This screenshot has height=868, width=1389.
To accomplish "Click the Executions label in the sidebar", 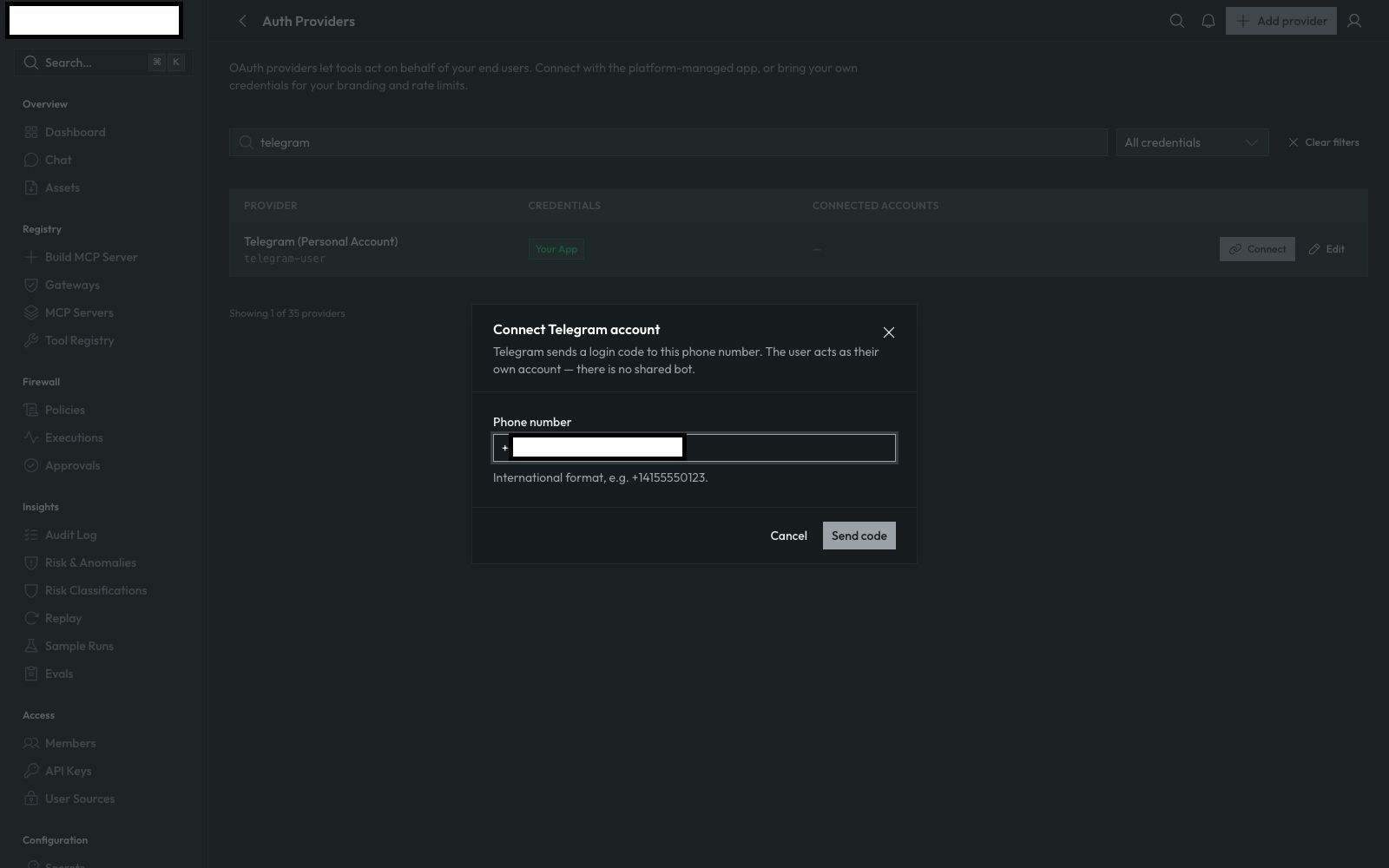I will click(74, 437).
